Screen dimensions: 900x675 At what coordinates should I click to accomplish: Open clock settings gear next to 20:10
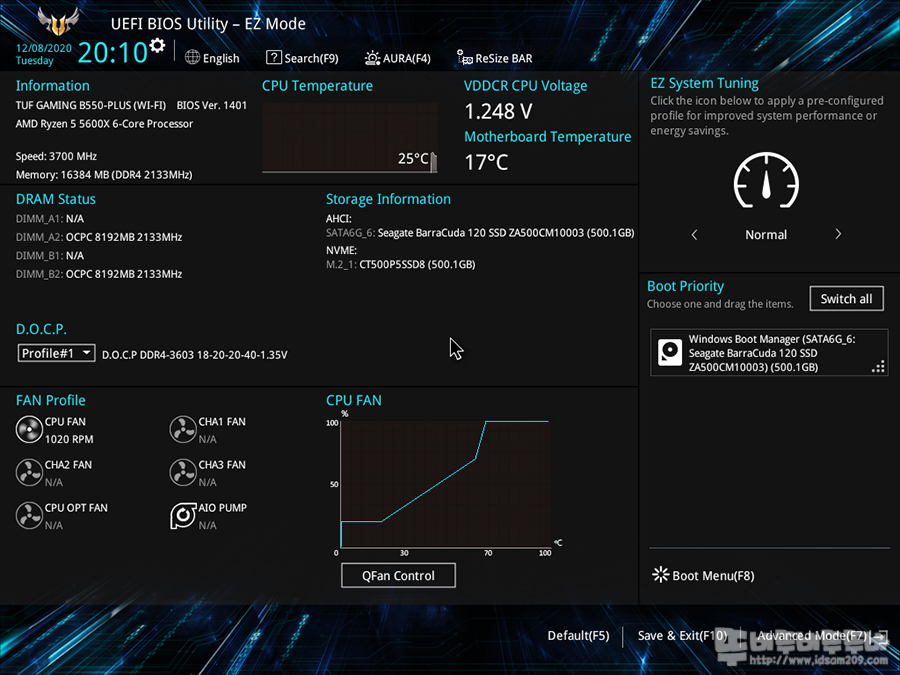pos(157,45)
